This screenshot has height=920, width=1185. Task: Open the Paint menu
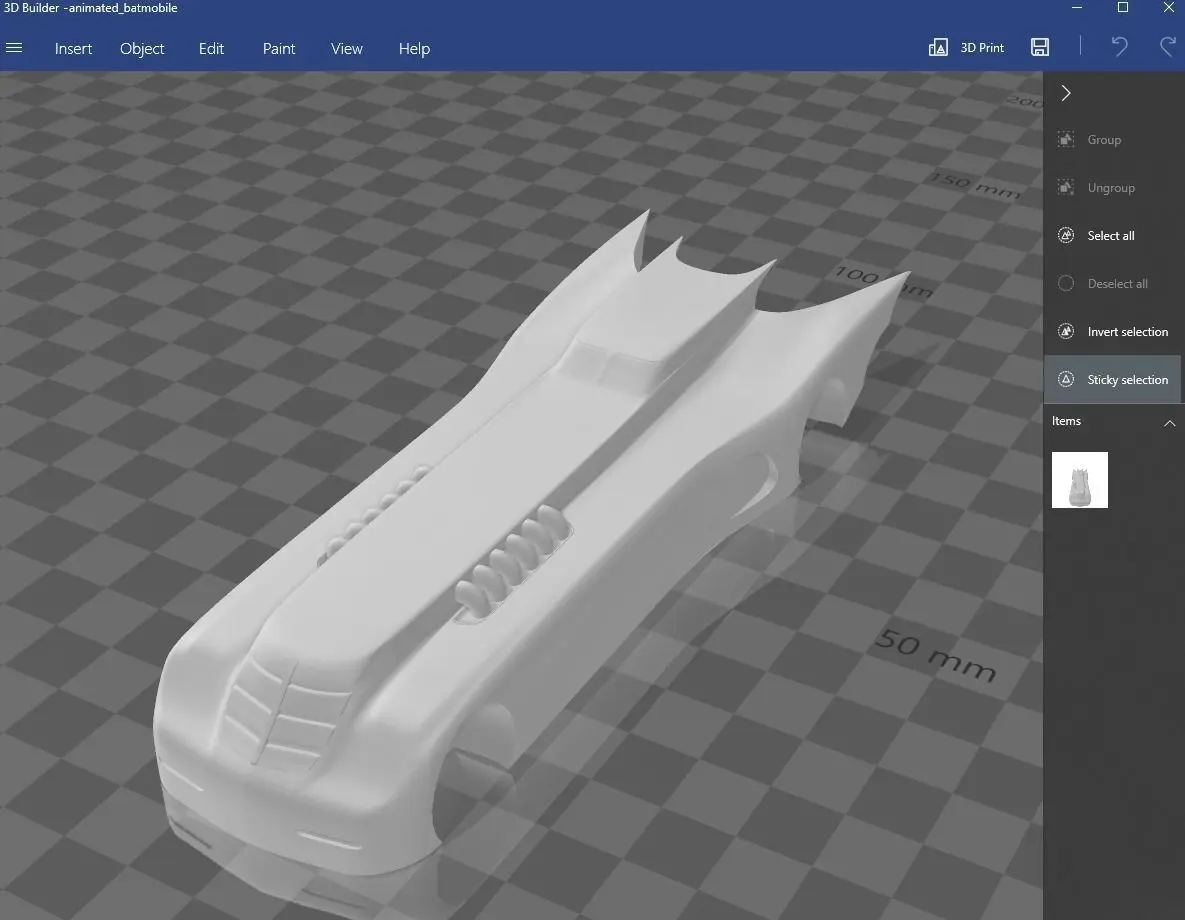(x=279, y=48)
